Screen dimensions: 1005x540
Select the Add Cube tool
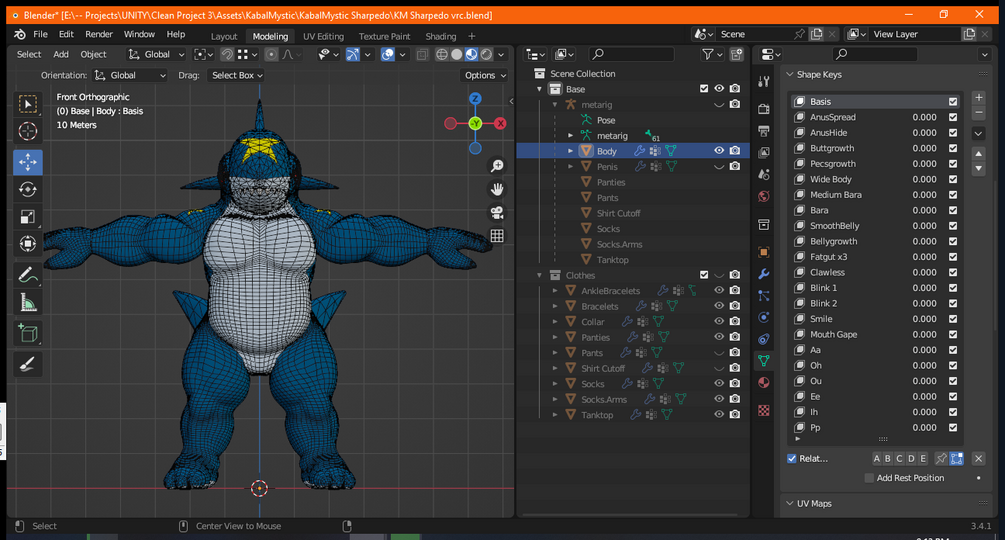click(28, 333)
